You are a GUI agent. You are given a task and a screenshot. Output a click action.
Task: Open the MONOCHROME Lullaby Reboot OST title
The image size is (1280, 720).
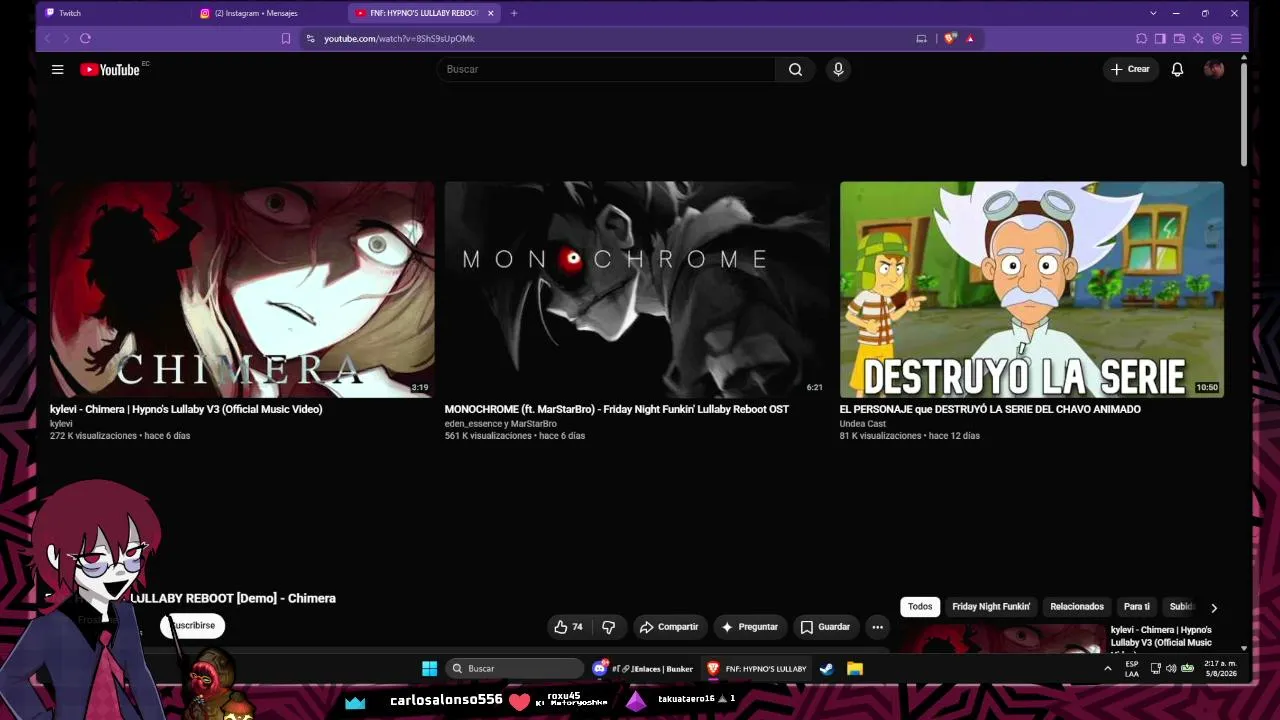point(617,409)
